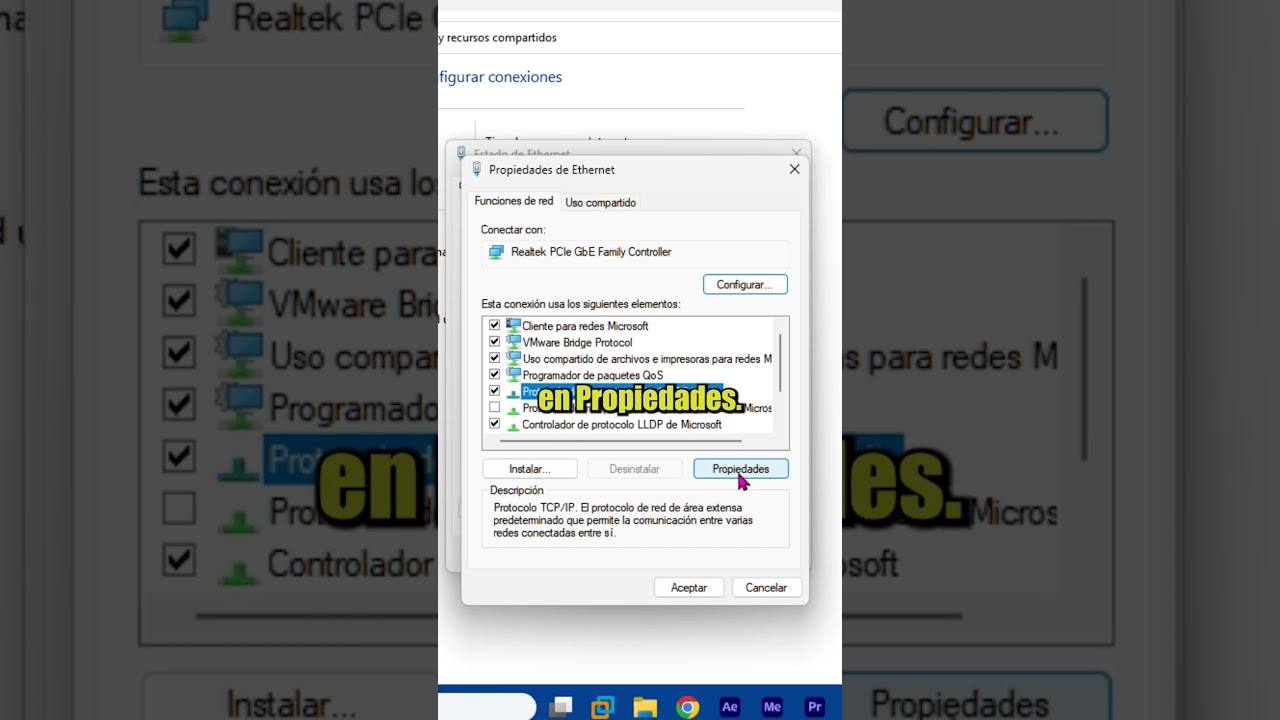Click the VMware Bridge Protocol item icon

click(514, 342)
